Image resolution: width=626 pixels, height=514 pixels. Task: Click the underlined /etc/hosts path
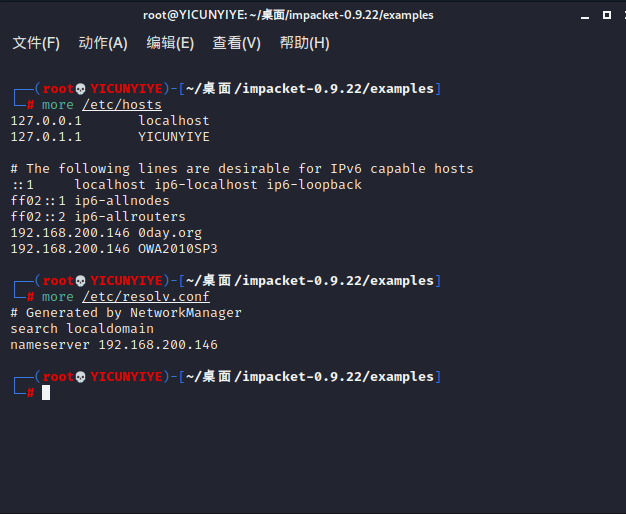pyautogui.click(x=122, y=105)
